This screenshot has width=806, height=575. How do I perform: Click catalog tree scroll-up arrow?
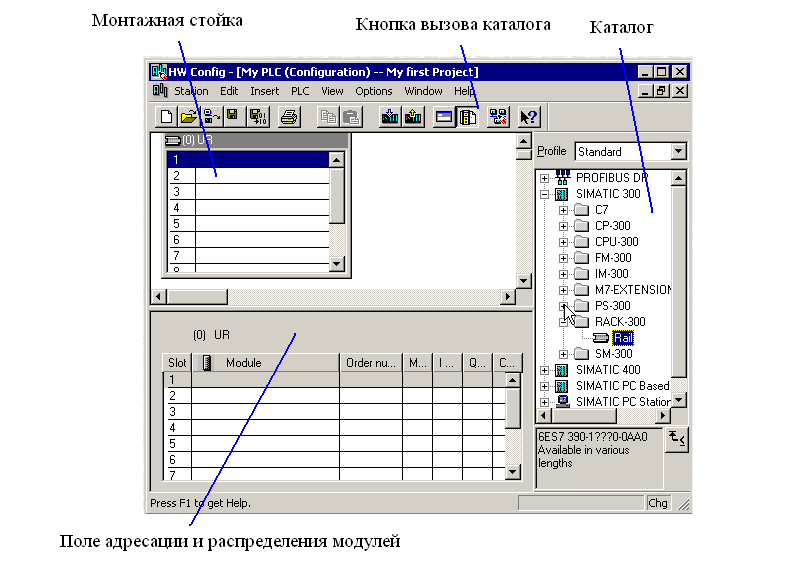click(679, 178)
